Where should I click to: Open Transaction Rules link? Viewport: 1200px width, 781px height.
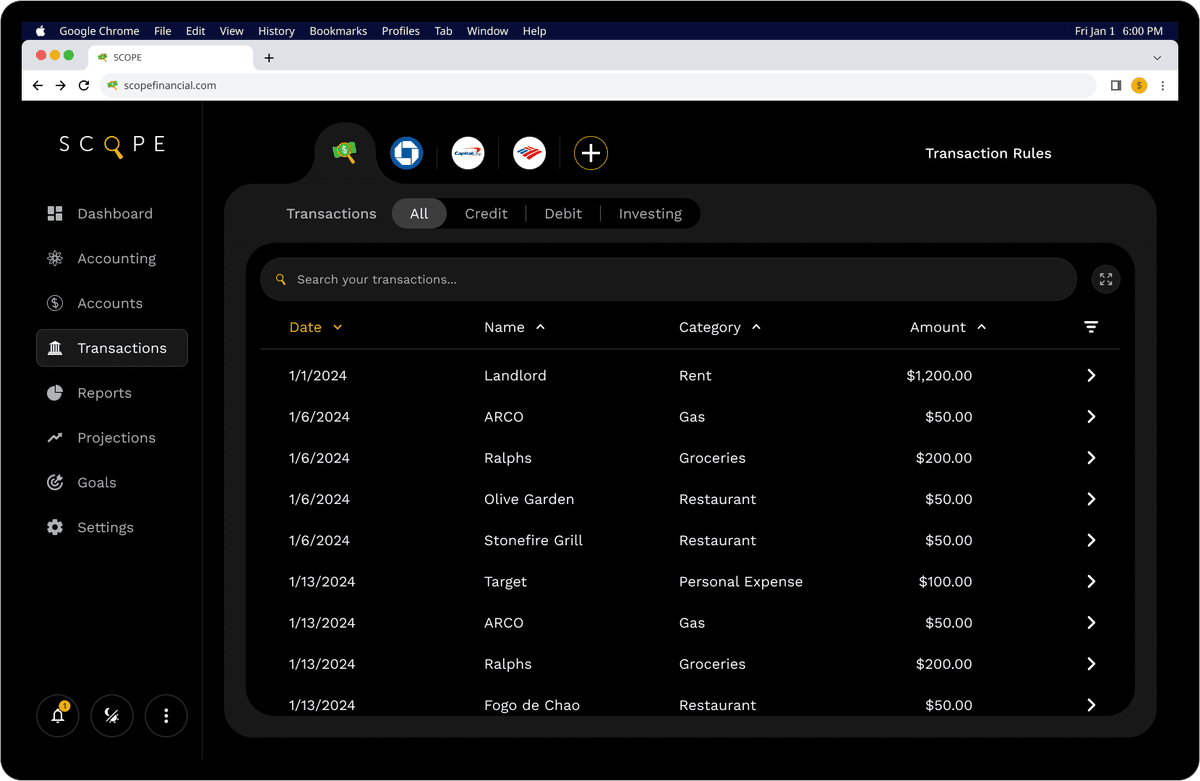click(988, 153)
